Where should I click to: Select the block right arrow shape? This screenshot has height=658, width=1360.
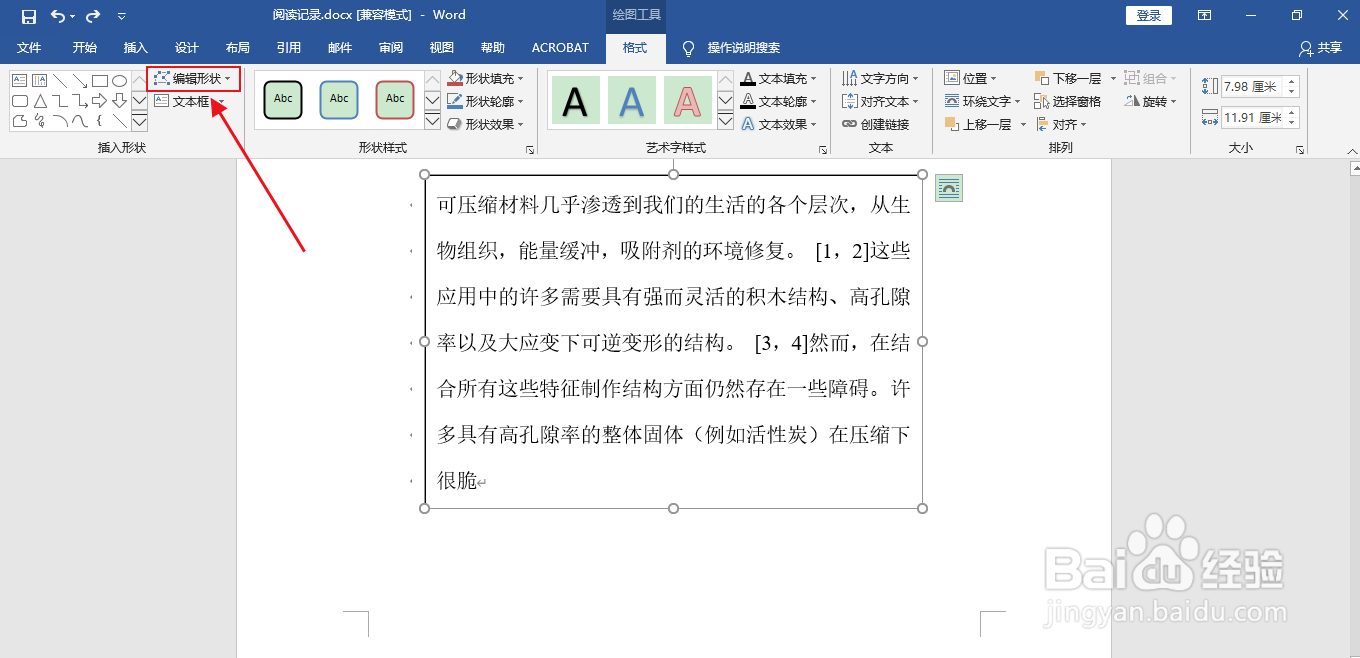[100, 101]
